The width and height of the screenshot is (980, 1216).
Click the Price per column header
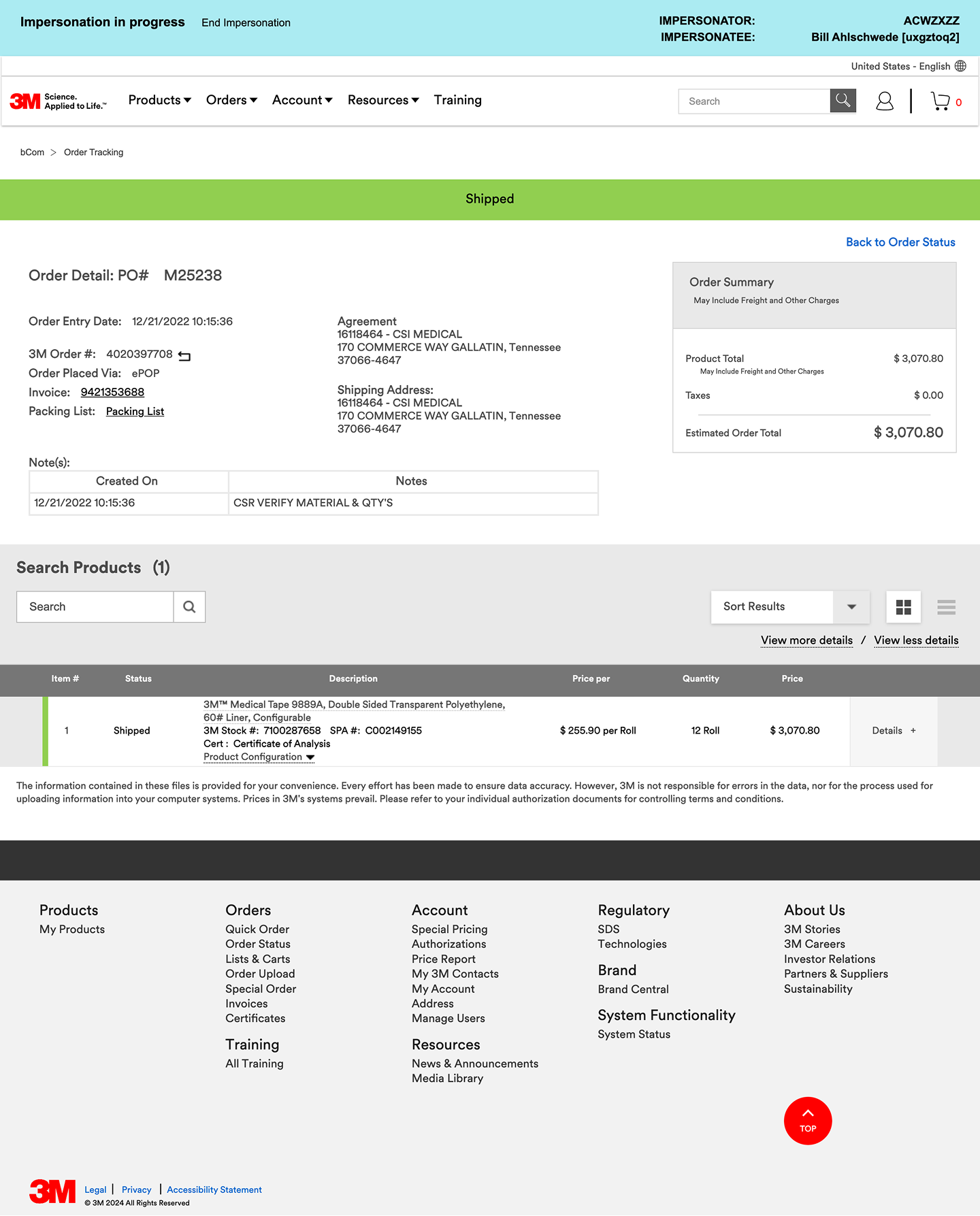591,679
